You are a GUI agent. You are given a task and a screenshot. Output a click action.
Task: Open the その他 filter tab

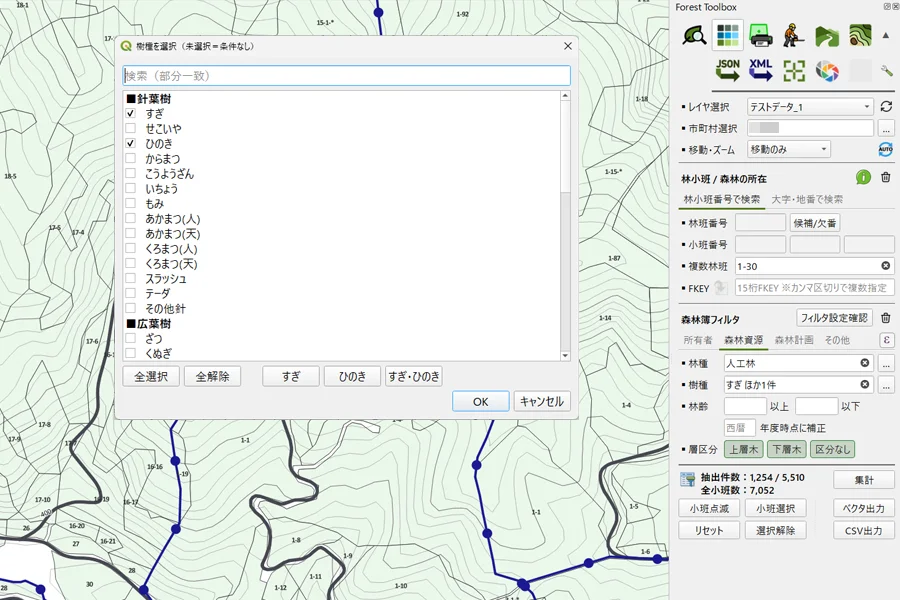[837, 340]
